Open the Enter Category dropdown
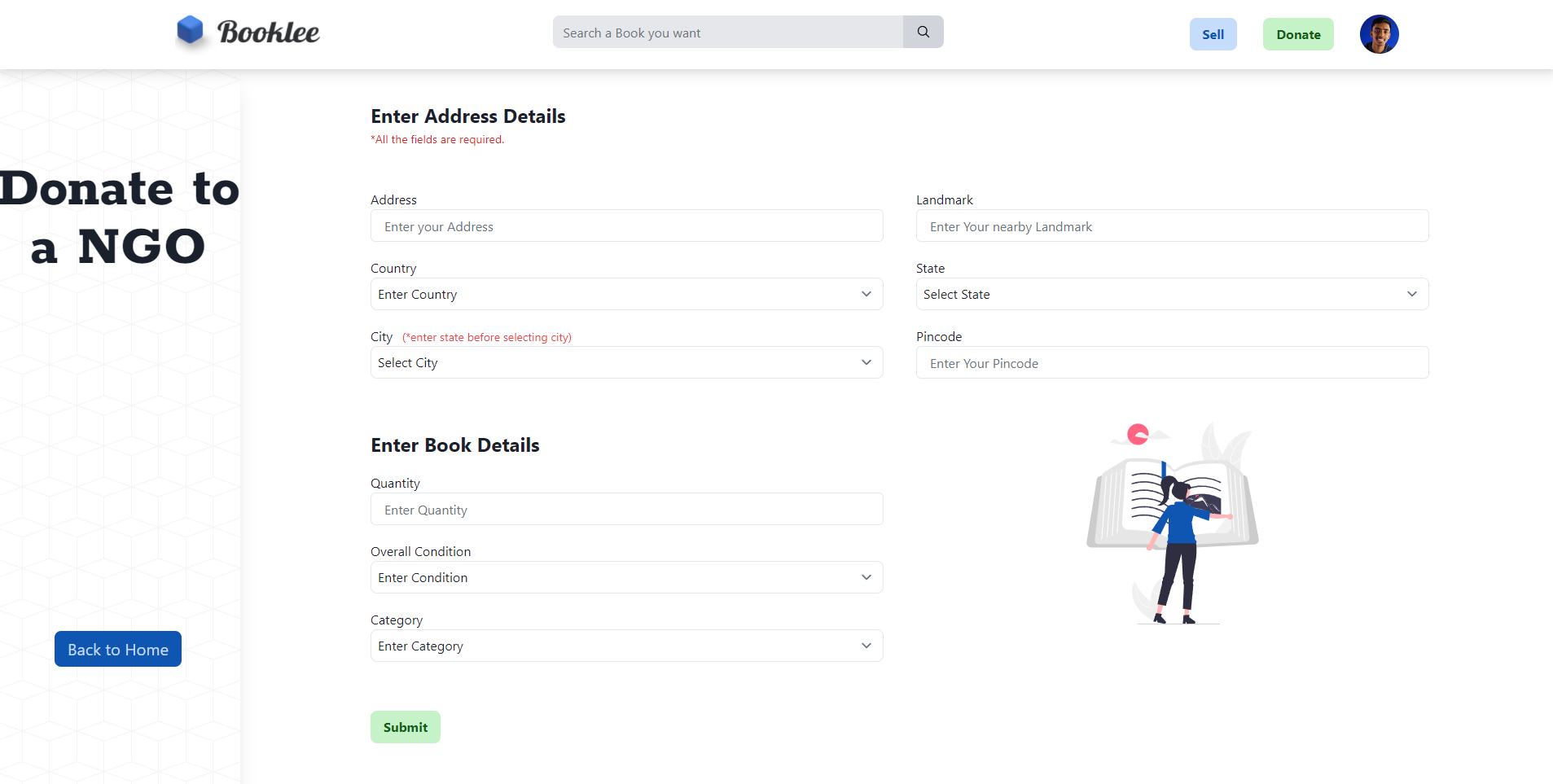Image resolution: width=1553 pixels, height=784 pixels. coord(626,646)
